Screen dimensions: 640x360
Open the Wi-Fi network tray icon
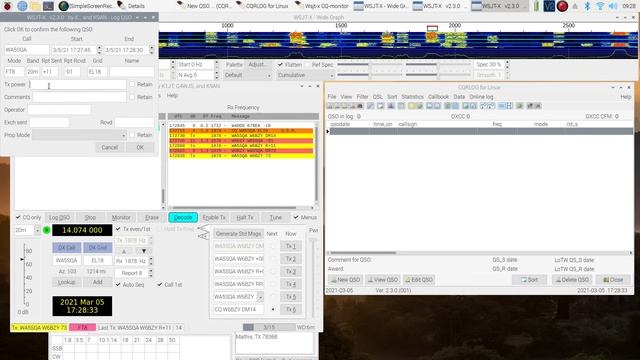(x=600, y=6)
